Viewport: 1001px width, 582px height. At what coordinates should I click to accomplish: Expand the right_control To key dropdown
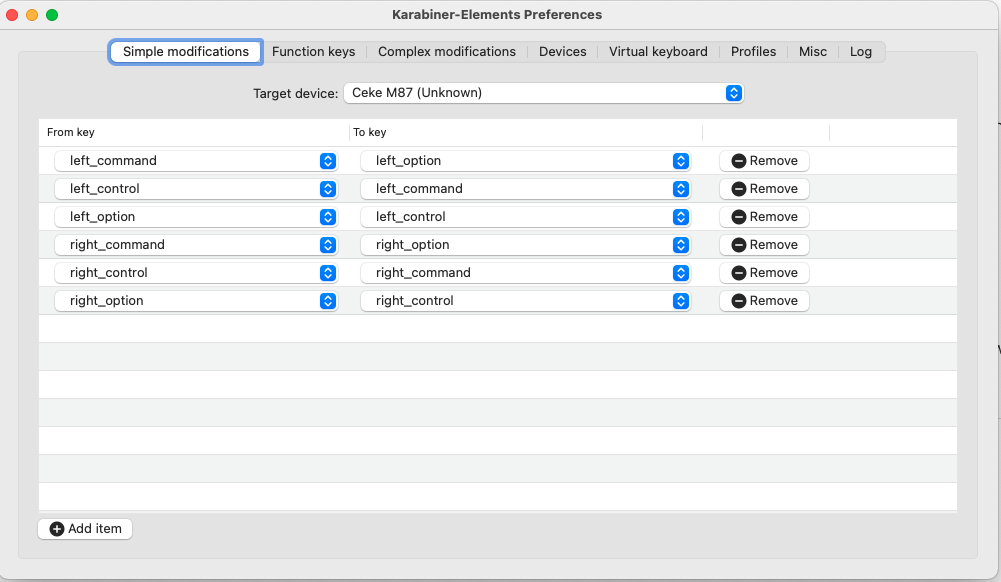[525, 301]
